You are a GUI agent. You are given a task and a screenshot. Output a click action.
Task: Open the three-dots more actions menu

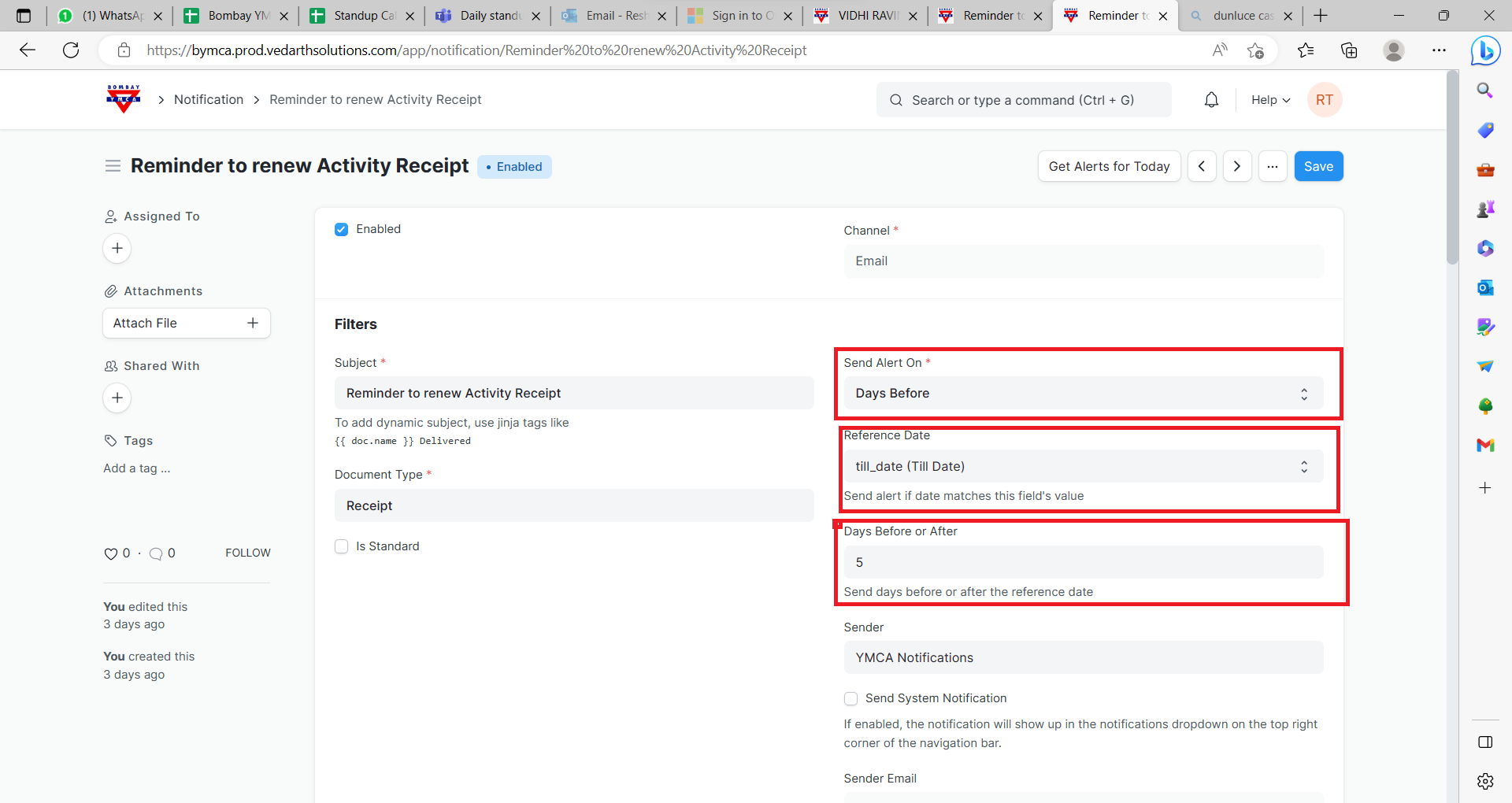(x=1272, y=166)
